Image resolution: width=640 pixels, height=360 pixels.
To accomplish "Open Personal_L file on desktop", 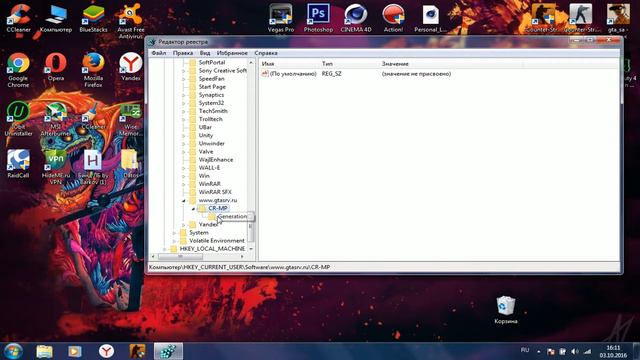I will pos(431,18).
